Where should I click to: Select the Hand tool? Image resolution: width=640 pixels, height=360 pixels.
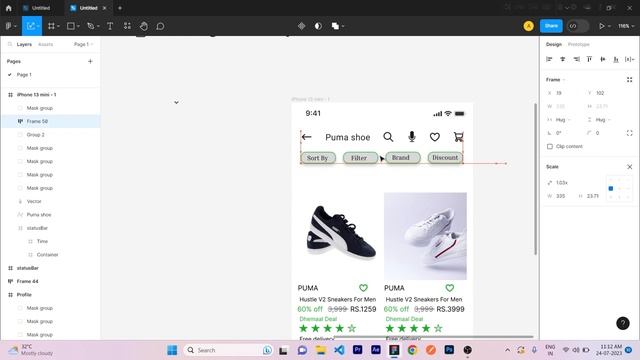pos(144,26)
